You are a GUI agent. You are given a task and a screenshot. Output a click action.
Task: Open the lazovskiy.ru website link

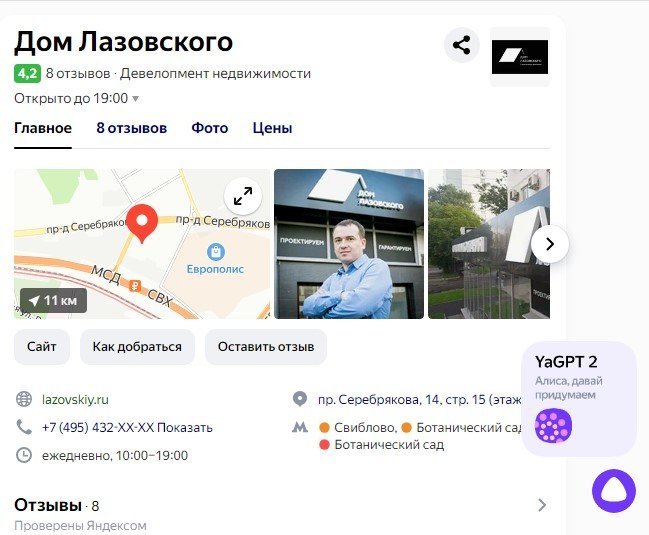pyautogui.click(x=75, y=400)
